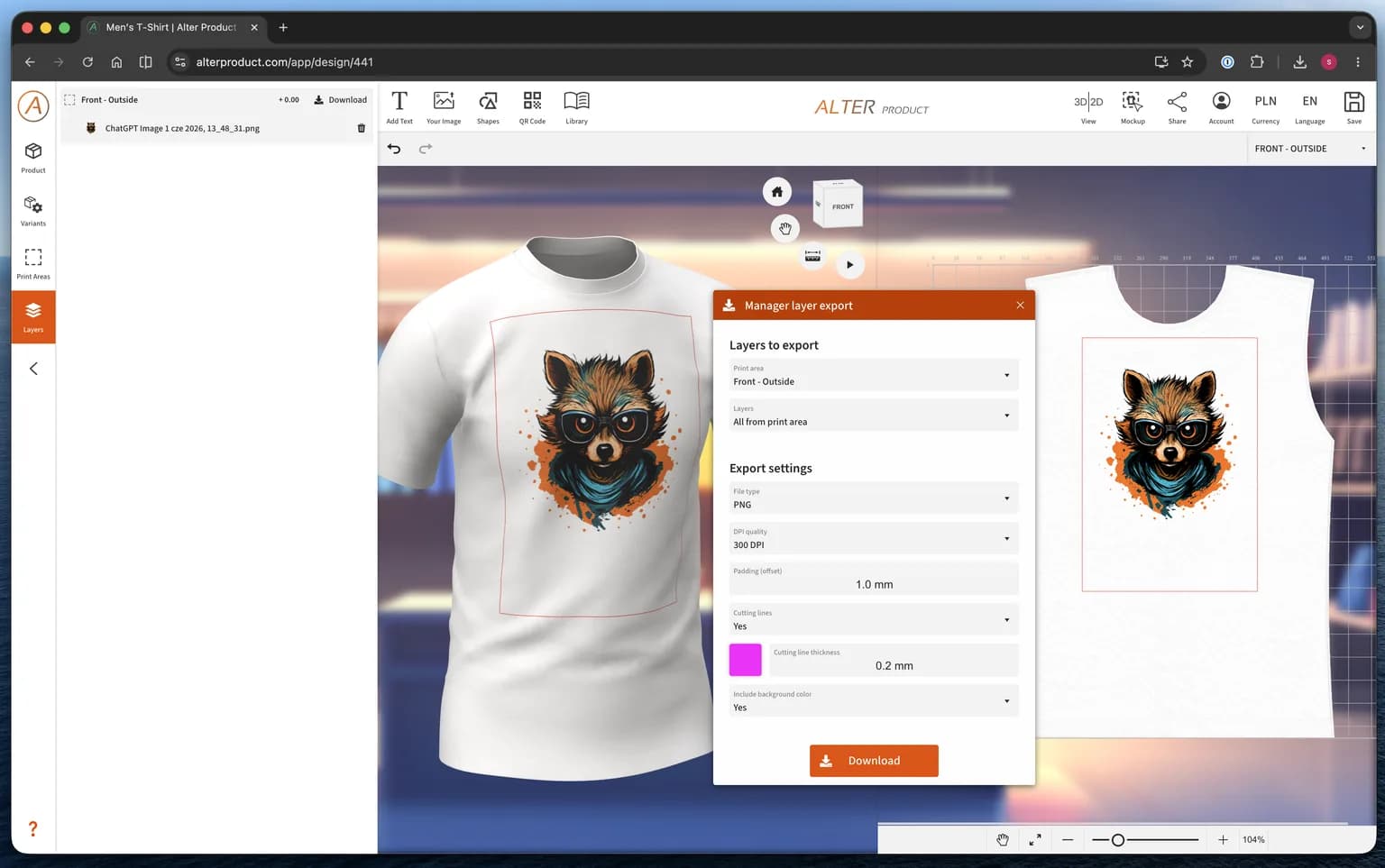Change the PLN currency
Screen dimensions: 1385x868
tap(1265, 106)
